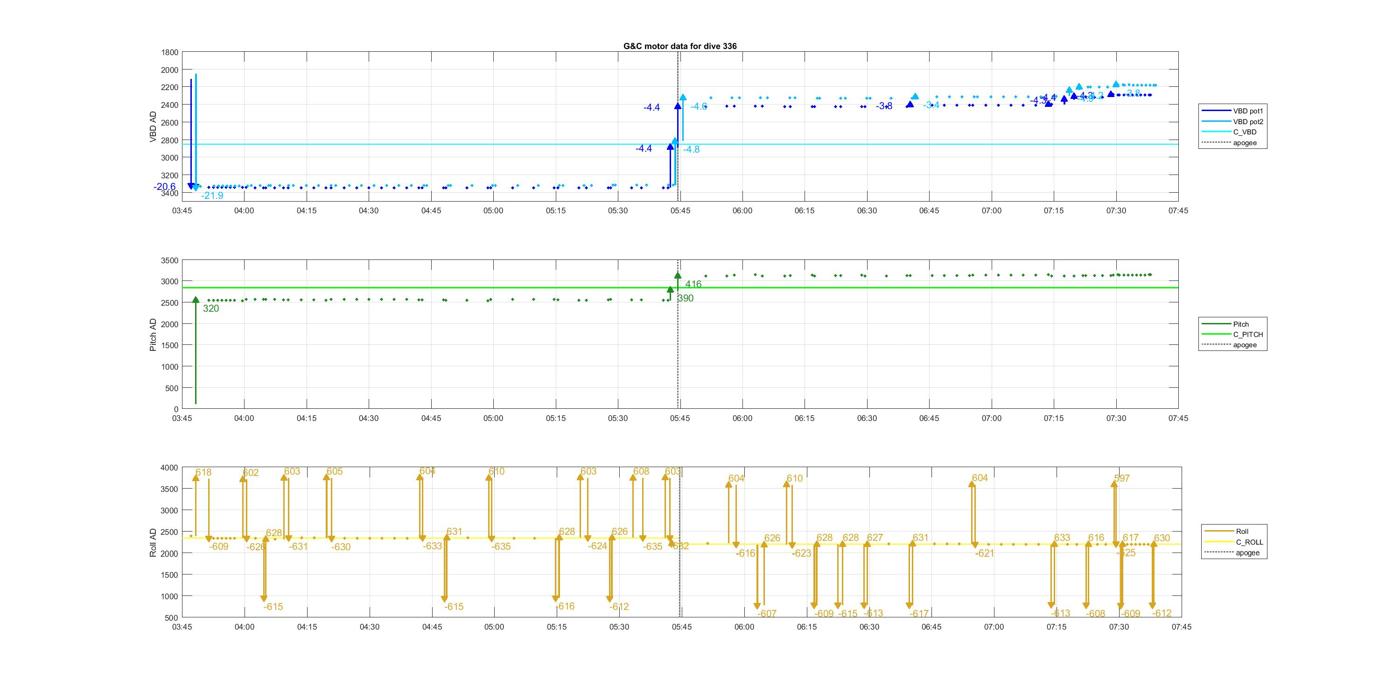The image size is (1400, 693).
Task: Click the '416' pitch data label
Action: pyautogui.click(x=693, y=285)
